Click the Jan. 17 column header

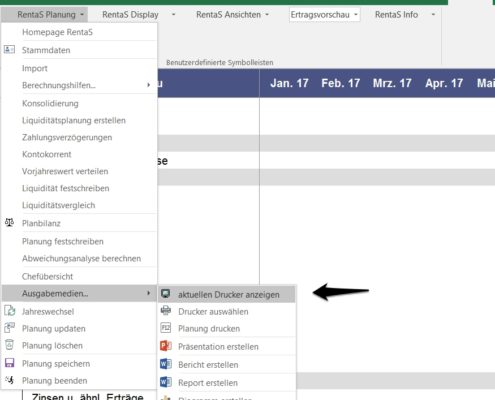289,83
